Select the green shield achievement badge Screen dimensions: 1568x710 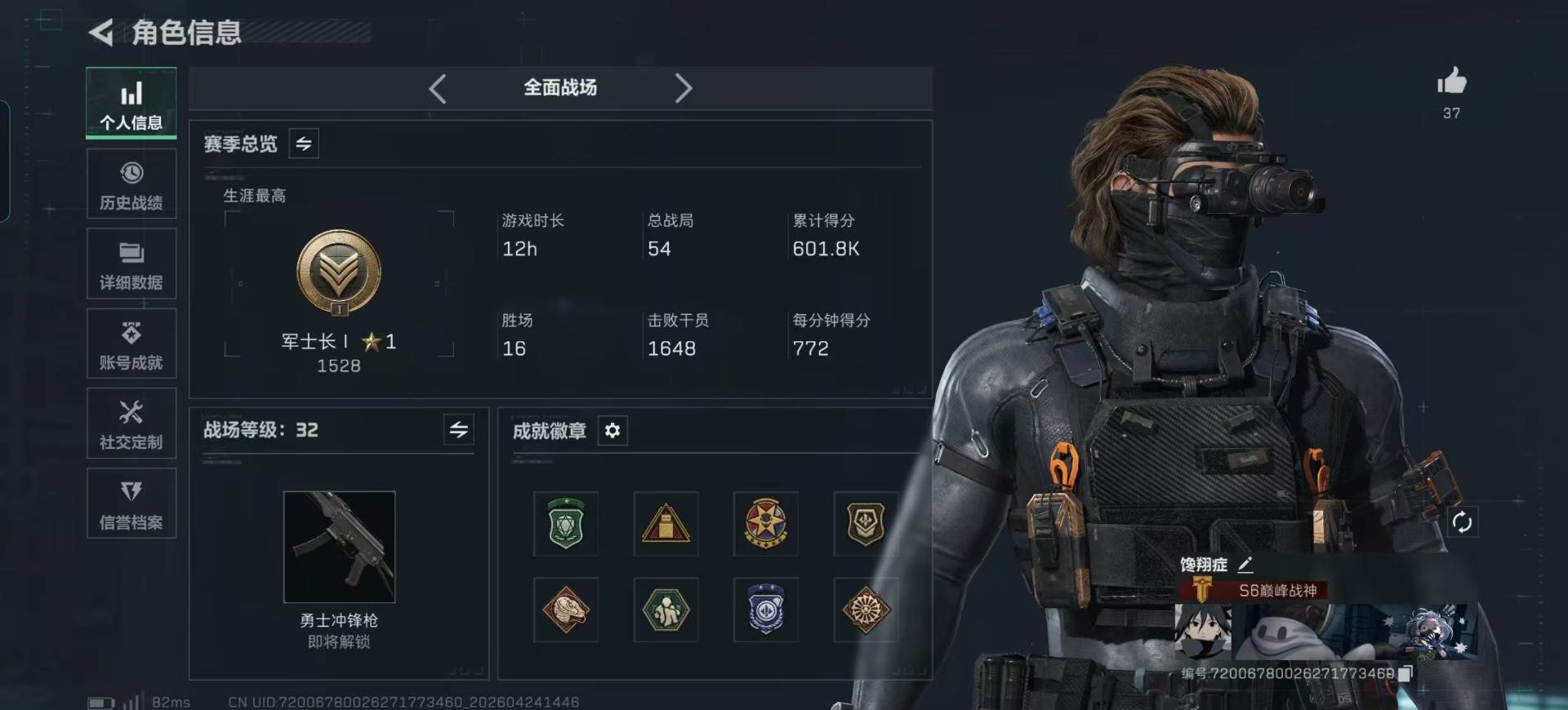point(566,523)
